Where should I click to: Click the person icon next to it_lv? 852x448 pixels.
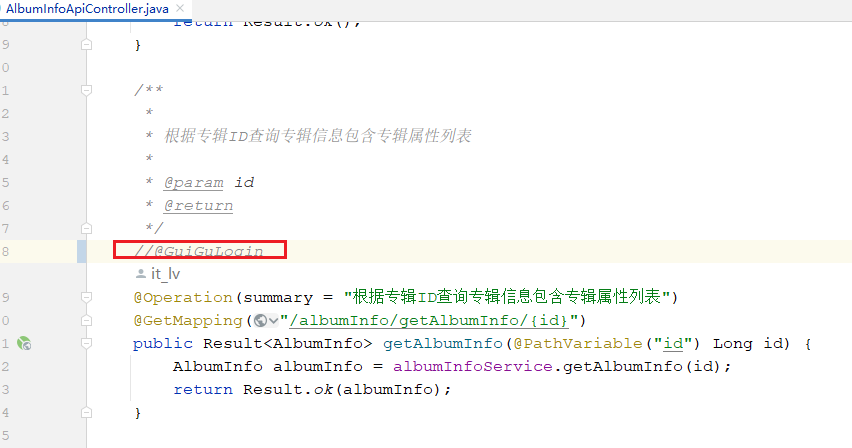click(x=141, y=273)
